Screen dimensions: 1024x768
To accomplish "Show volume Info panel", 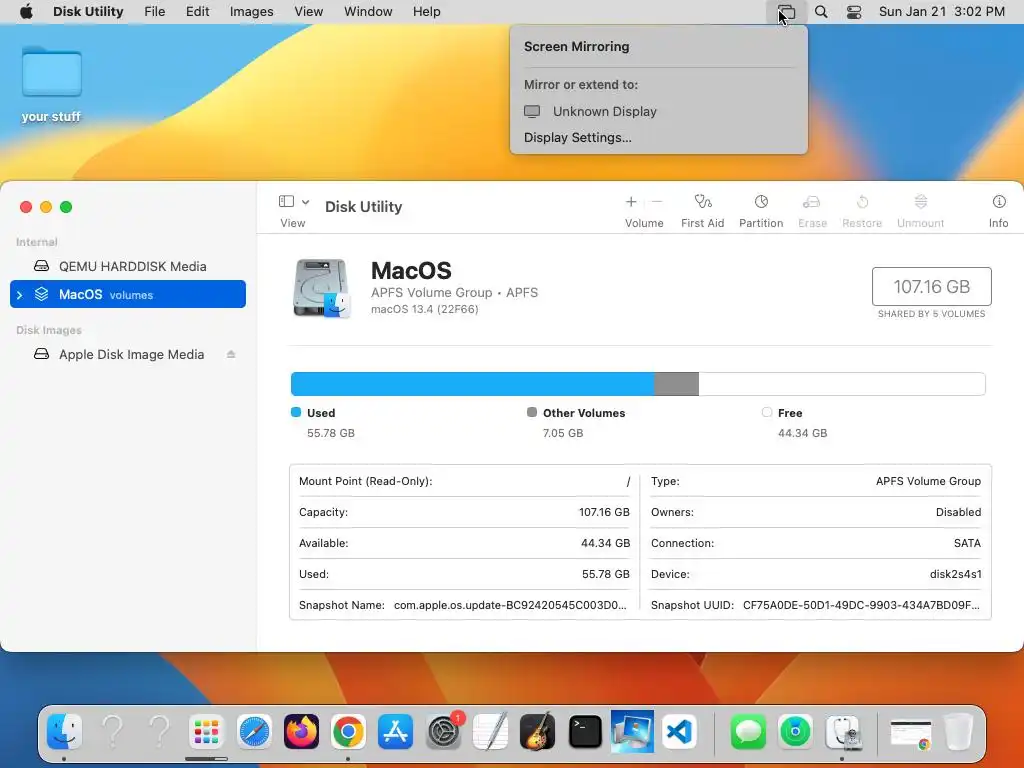I will [998, 210].
